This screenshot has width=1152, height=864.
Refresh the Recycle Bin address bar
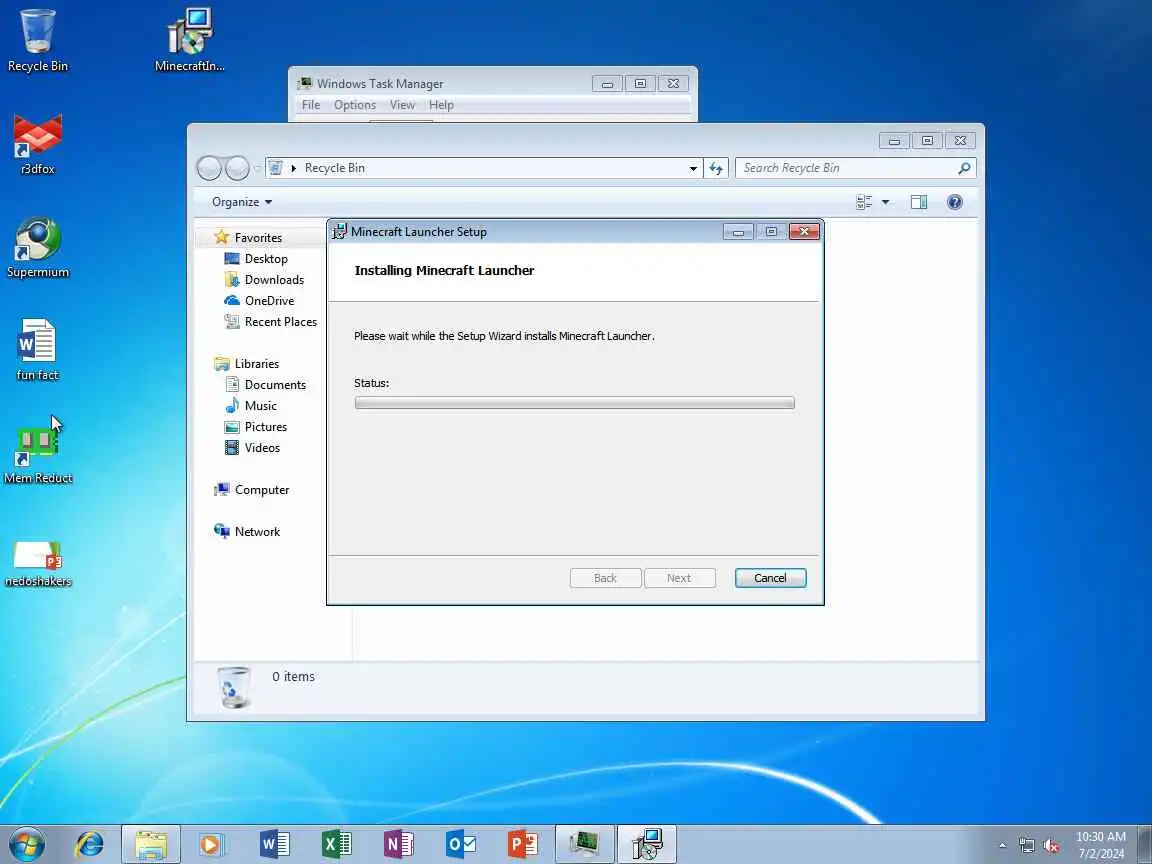point(716,168)
